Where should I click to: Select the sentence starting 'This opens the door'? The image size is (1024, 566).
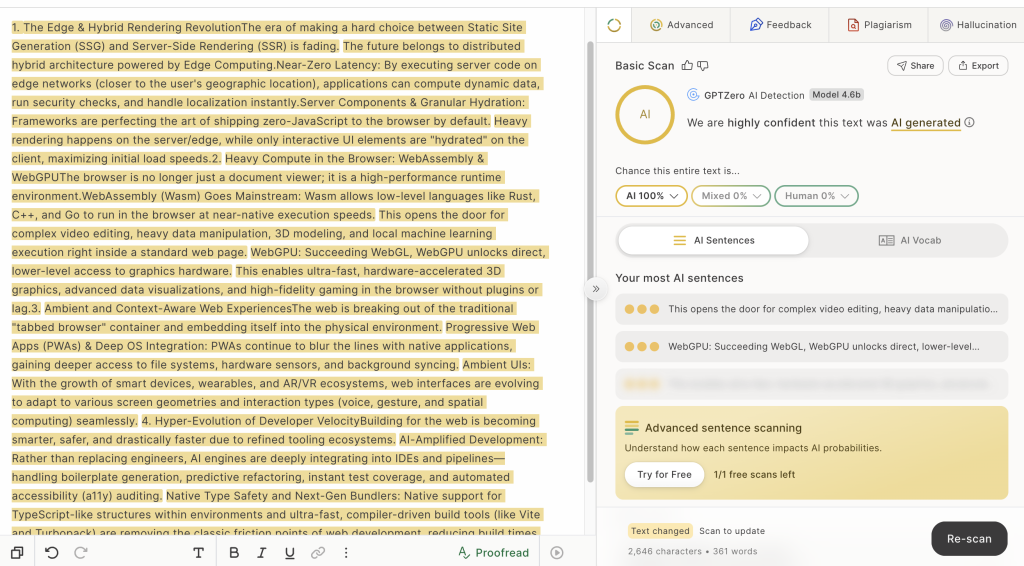pyautogui.click(x=812, y=309)
